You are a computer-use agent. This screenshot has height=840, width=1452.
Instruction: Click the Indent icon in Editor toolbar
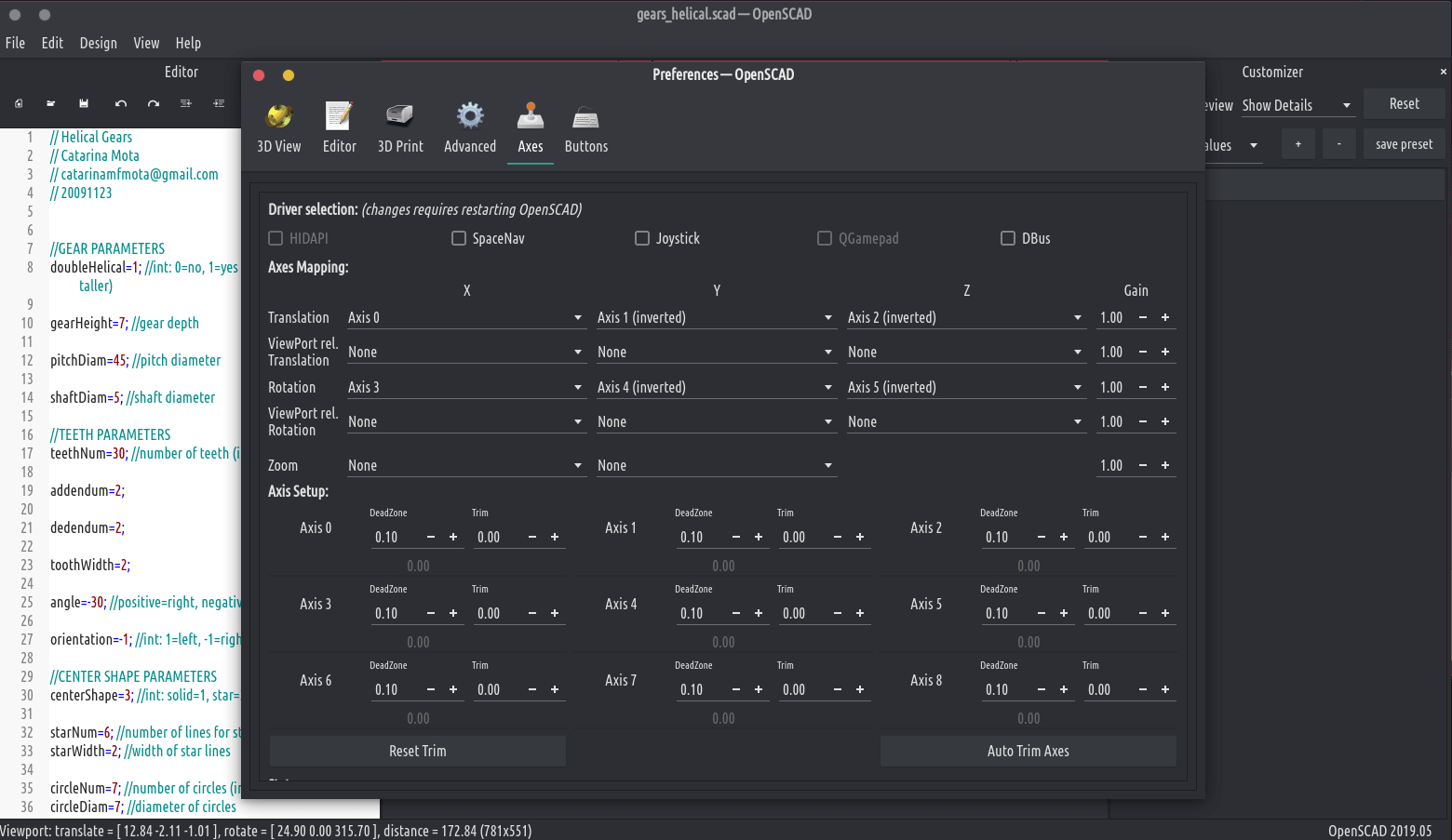[x=219, y=103]
